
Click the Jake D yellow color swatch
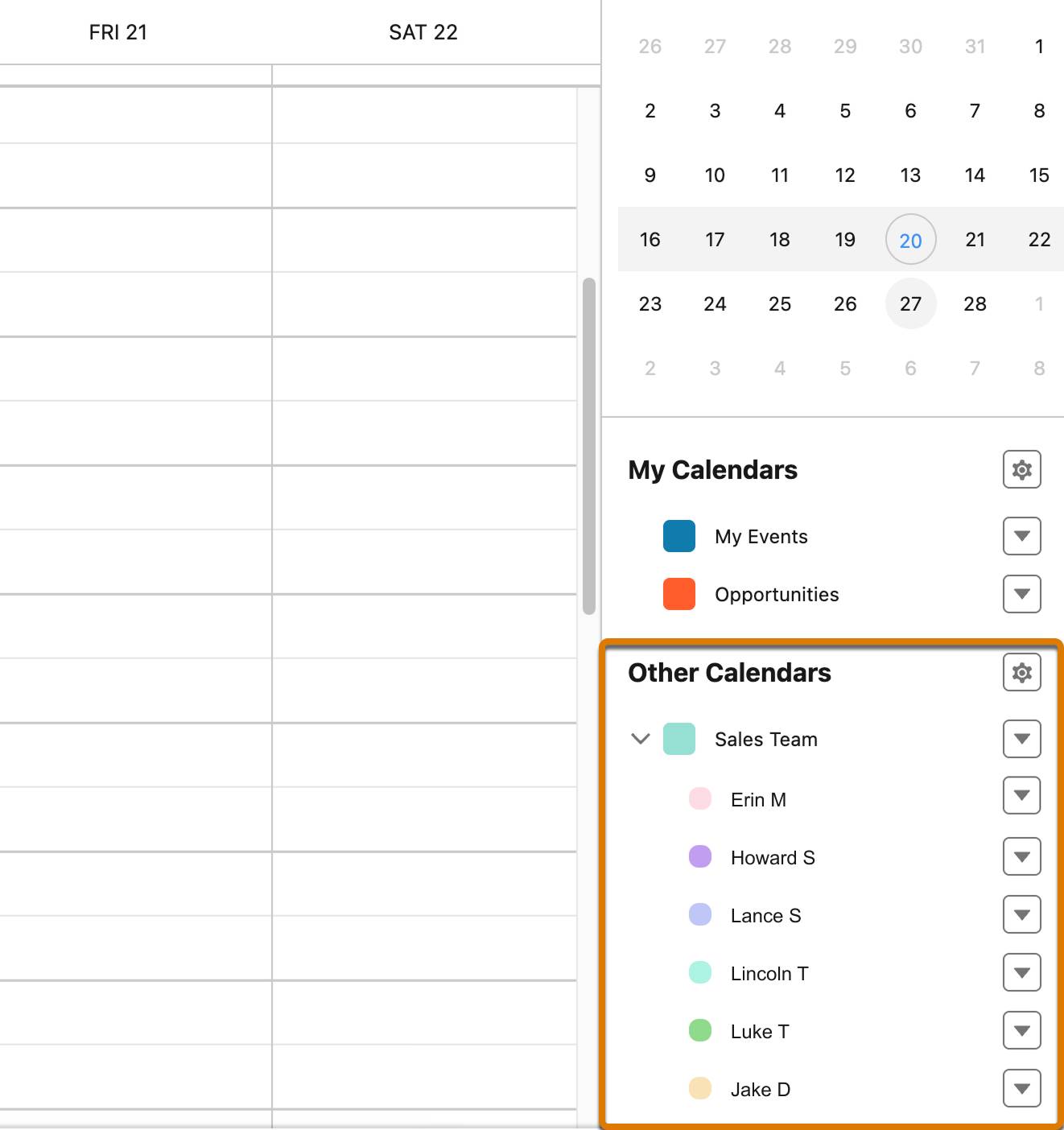click(x=699, y=1089)
